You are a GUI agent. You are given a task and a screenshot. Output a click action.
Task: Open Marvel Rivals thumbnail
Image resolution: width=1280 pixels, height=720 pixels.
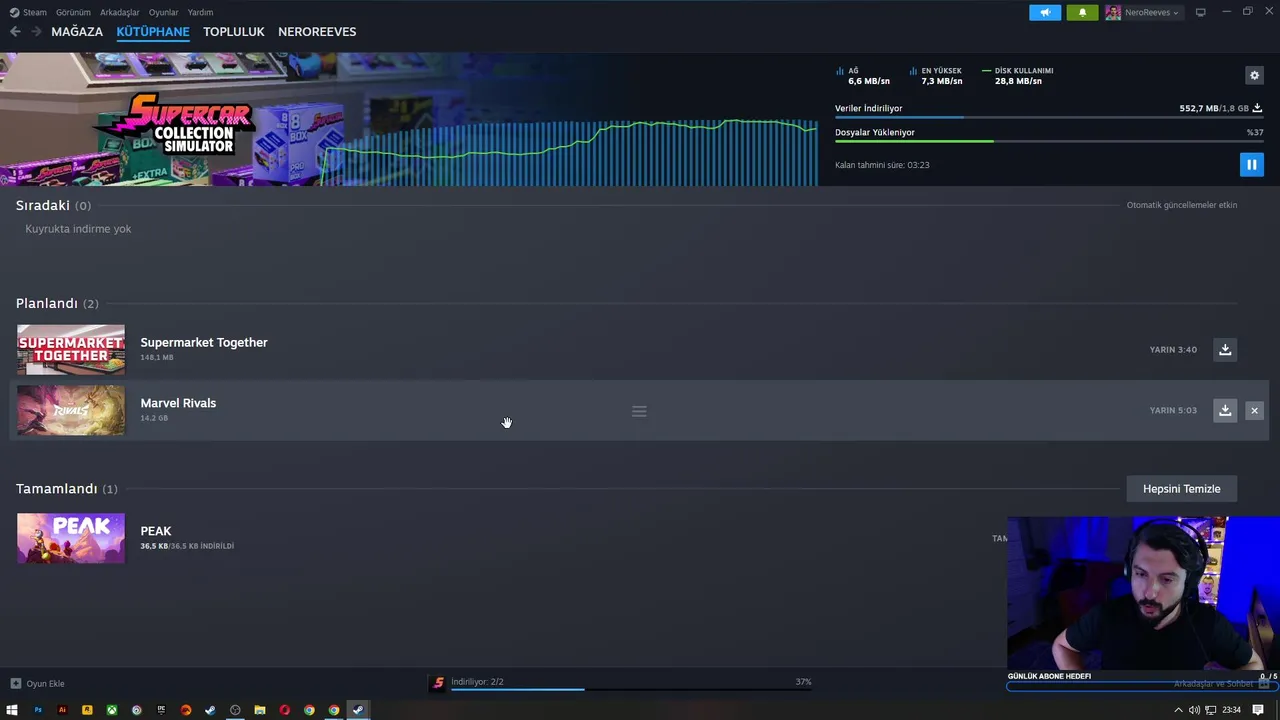(71, 410)
